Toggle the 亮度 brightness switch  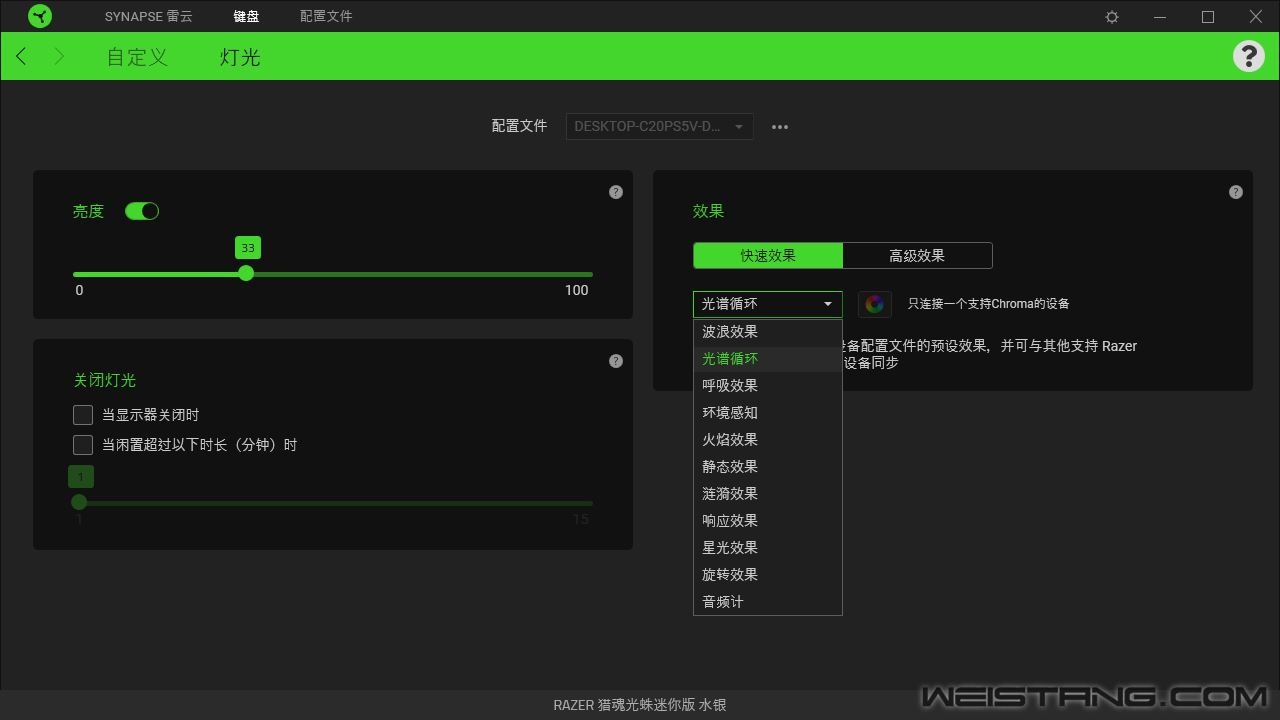[x=142, y=211]
